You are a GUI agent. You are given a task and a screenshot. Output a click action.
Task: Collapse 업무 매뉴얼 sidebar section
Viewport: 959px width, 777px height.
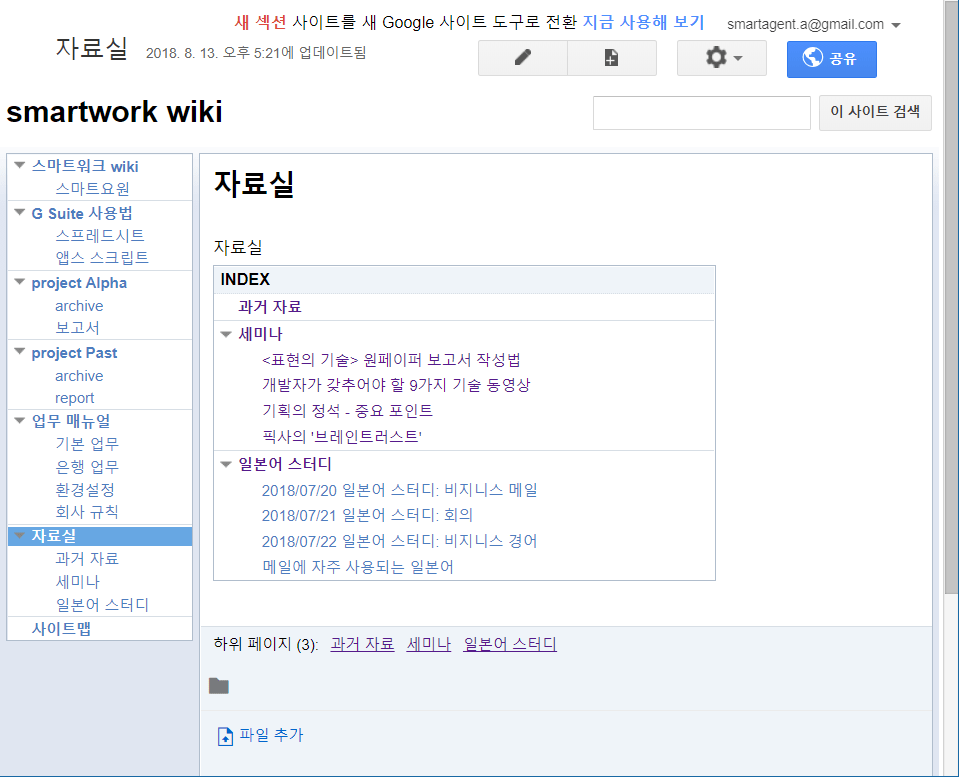(x=20, y=420)
